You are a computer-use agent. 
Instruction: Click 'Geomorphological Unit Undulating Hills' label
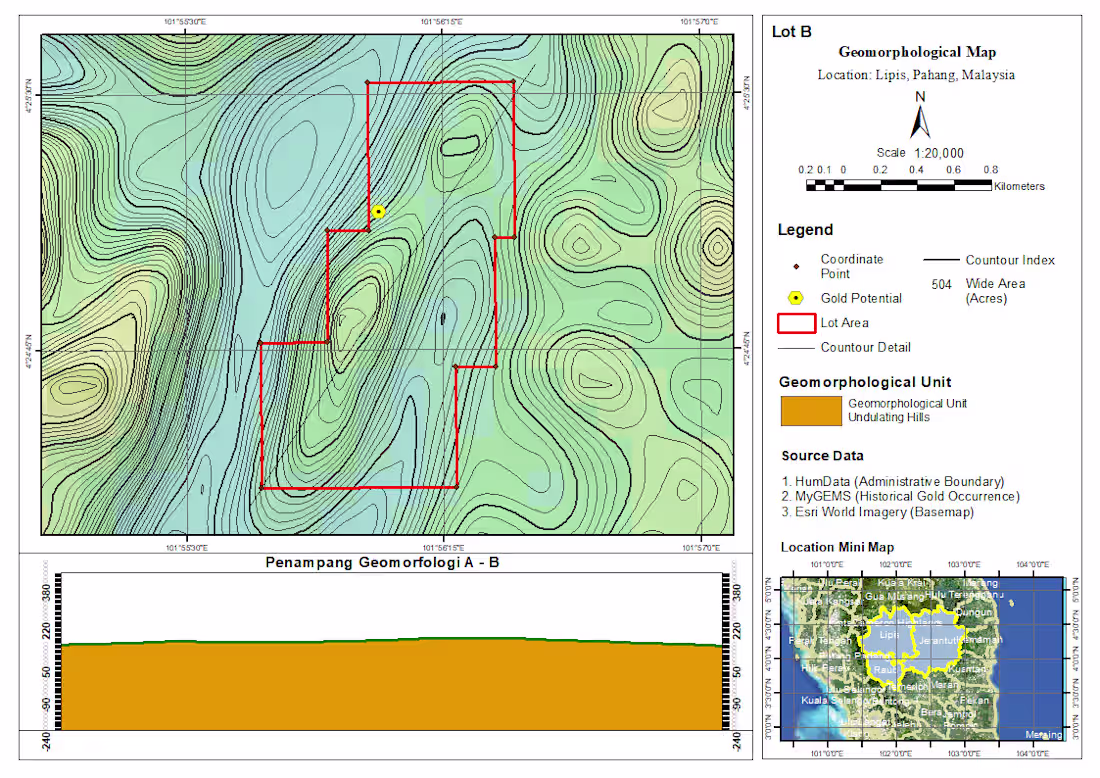pos(907,410)
